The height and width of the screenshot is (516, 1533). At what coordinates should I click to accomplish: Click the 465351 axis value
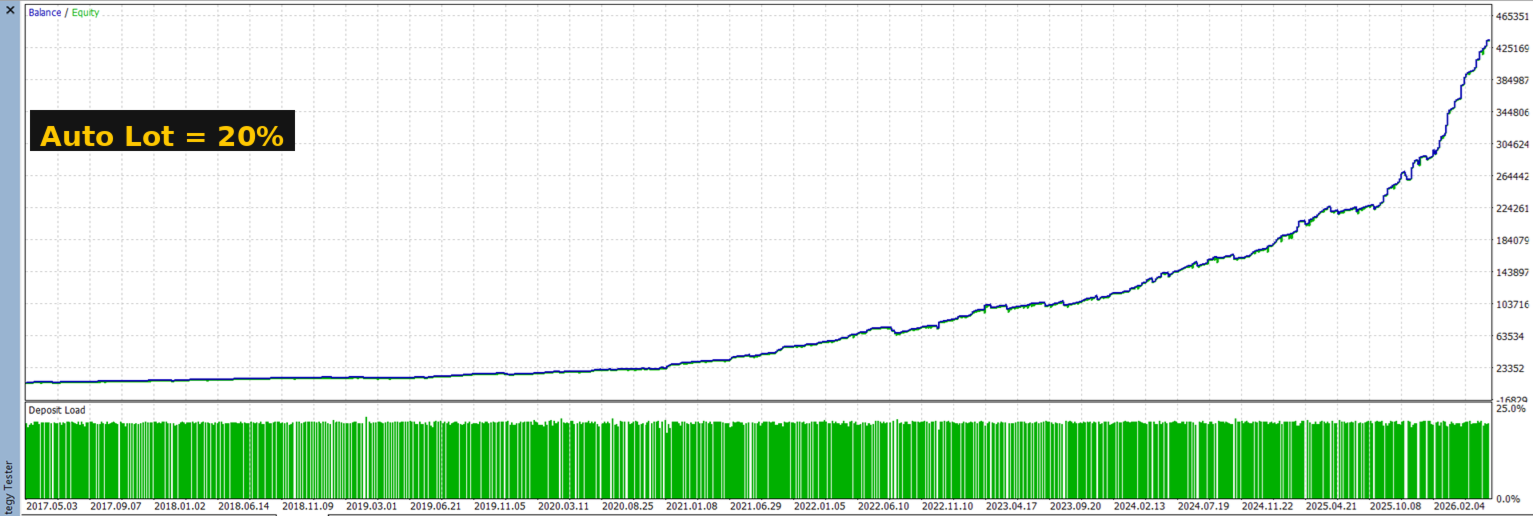point(1511,17)
